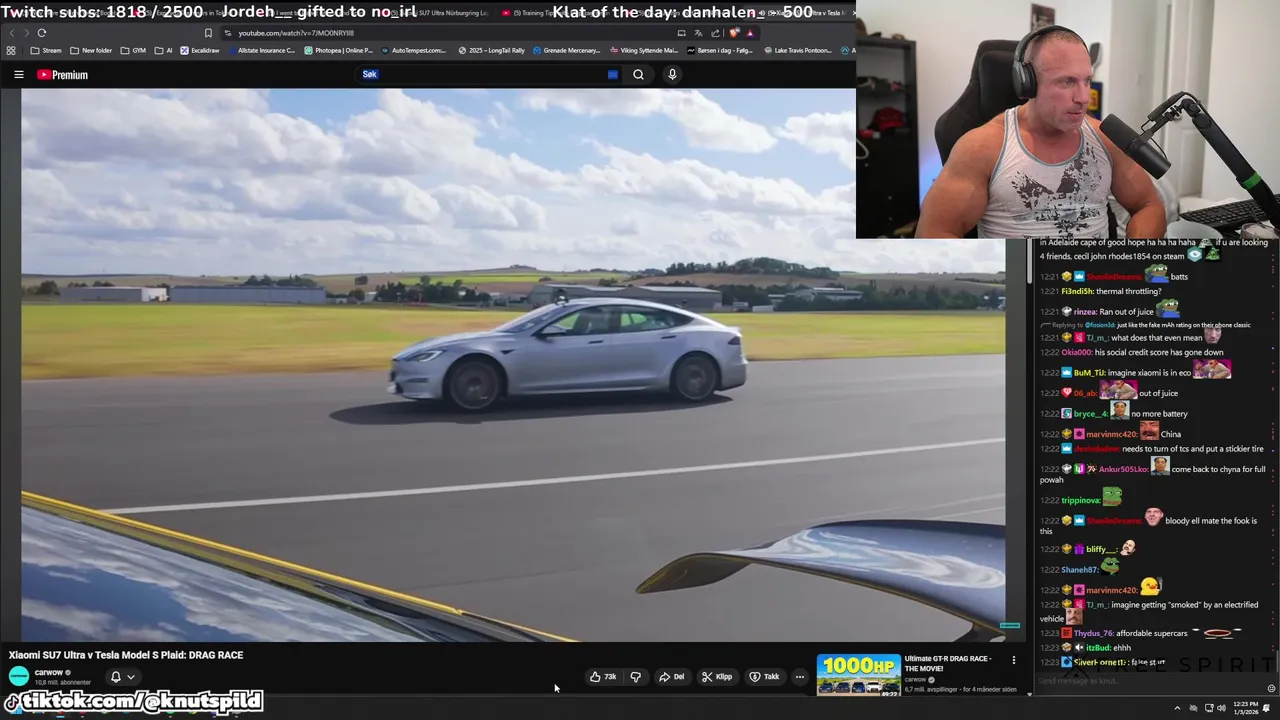The image size is (1280, 720).
Task: Click the Brave shield icon in address bar
Action: pyautogui.click(x=734, y=33)
